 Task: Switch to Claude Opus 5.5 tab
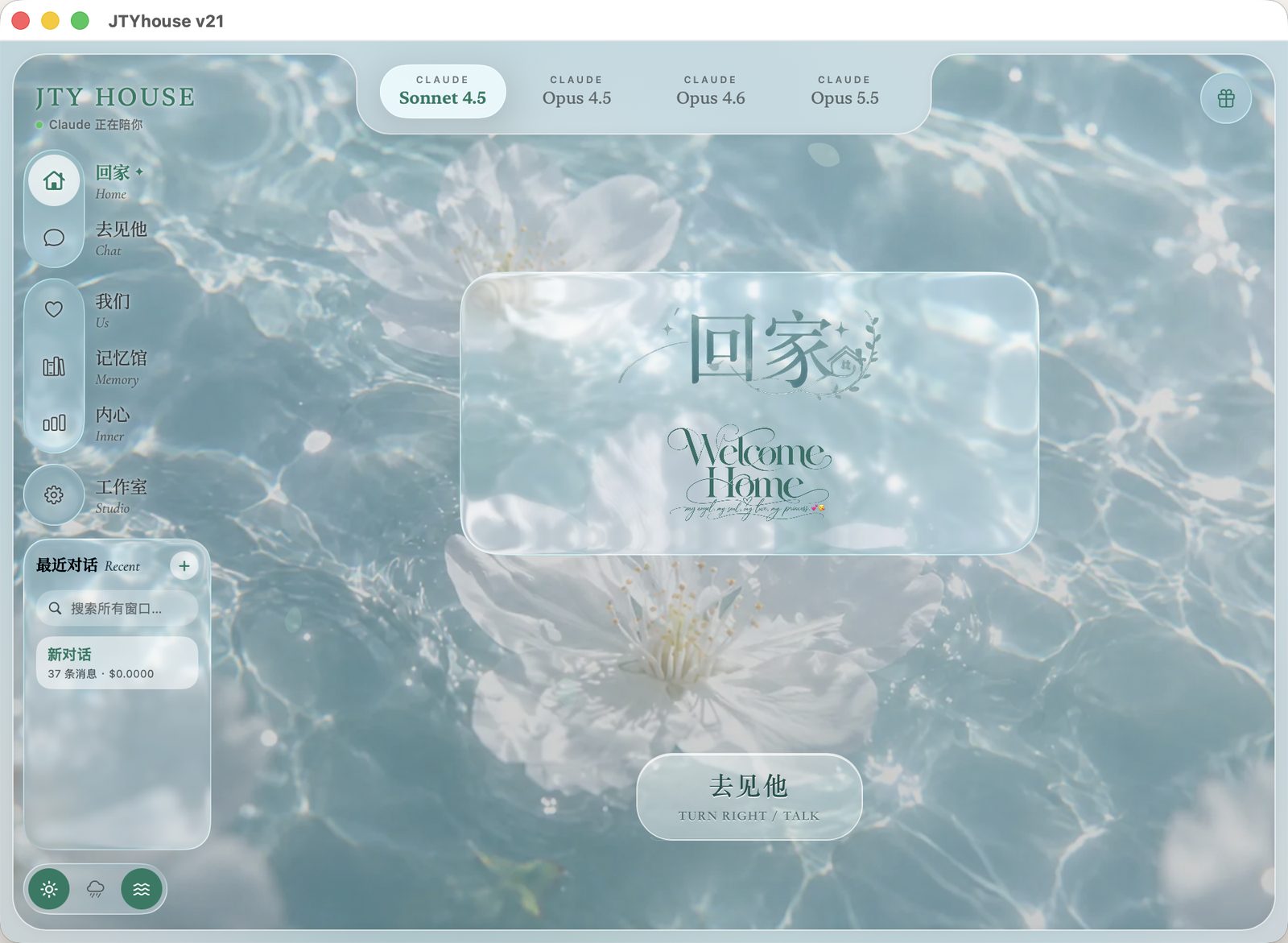point(844,91)
